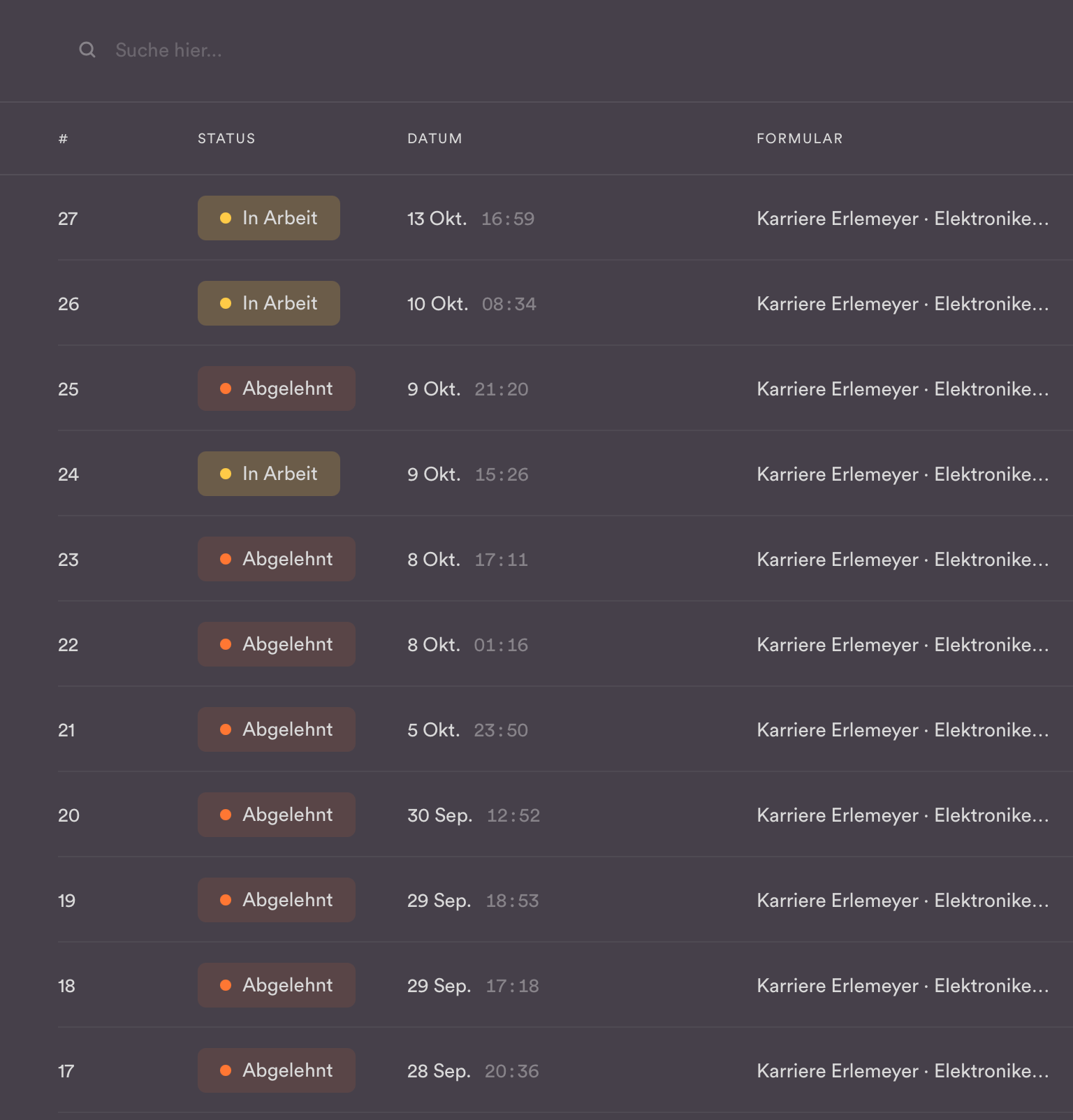1073x1120 pixels.
Task: Select entry number 21
Action: (x=66, y=730)
